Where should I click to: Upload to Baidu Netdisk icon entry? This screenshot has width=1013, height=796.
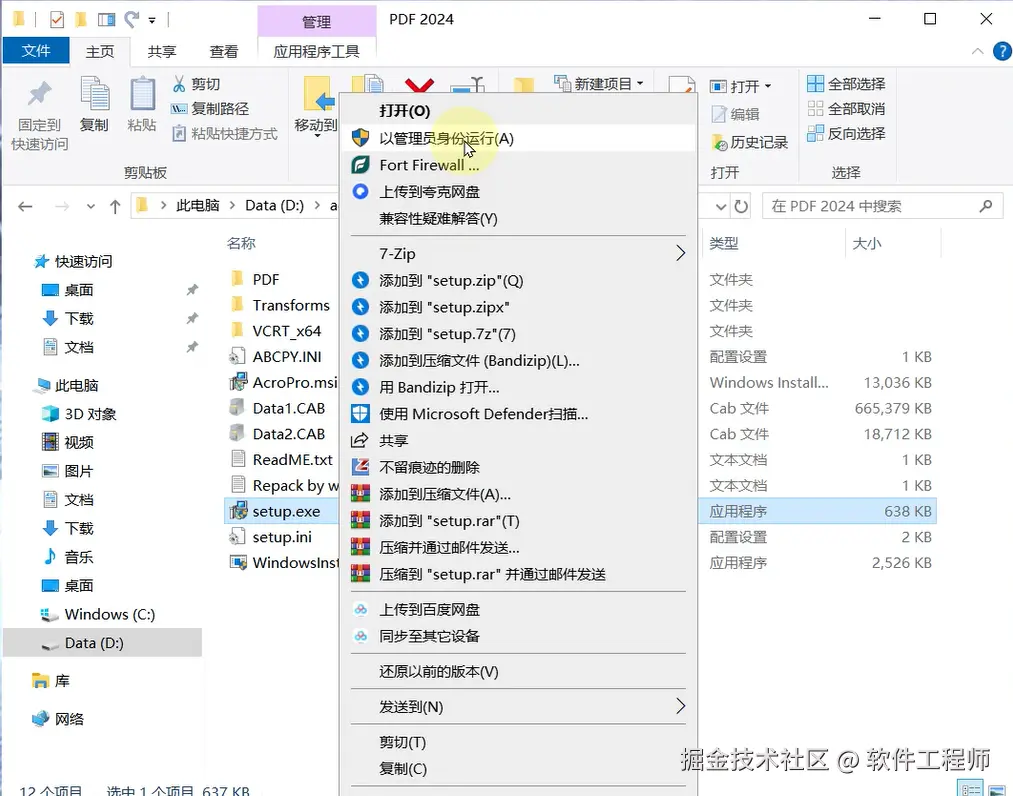click(x=360, y=609)
